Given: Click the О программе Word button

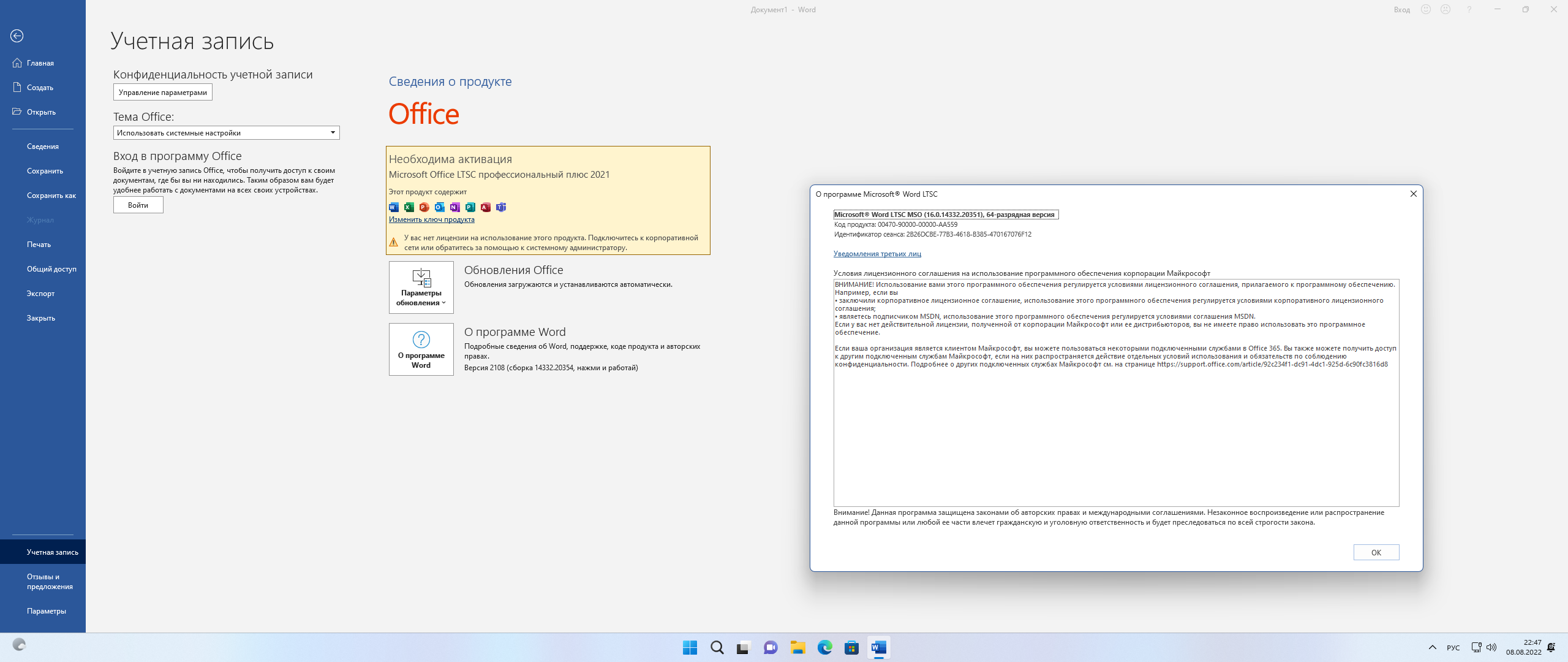Looking at the screenshot, I should [x=421, y=349].
